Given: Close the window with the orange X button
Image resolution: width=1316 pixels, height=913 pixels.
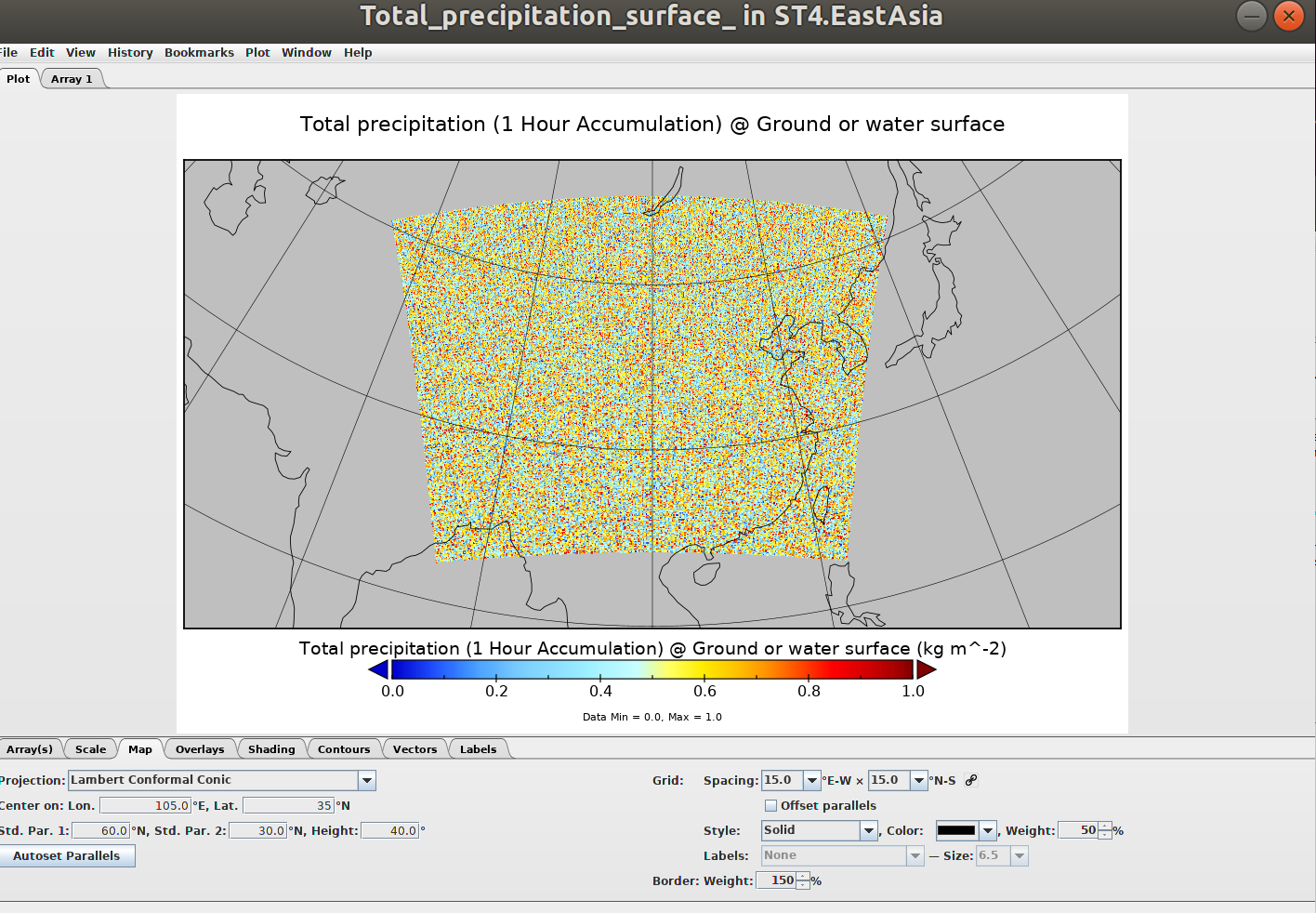Looking at the screenshot, I should coord(1289,16).
